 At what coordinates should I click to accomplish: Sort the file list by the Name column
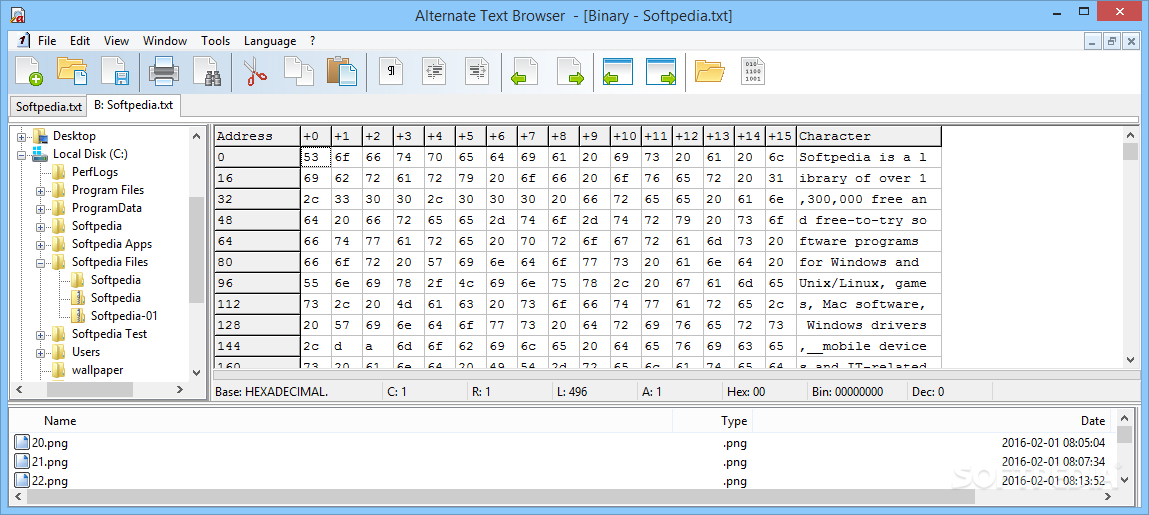pos(342,420)
